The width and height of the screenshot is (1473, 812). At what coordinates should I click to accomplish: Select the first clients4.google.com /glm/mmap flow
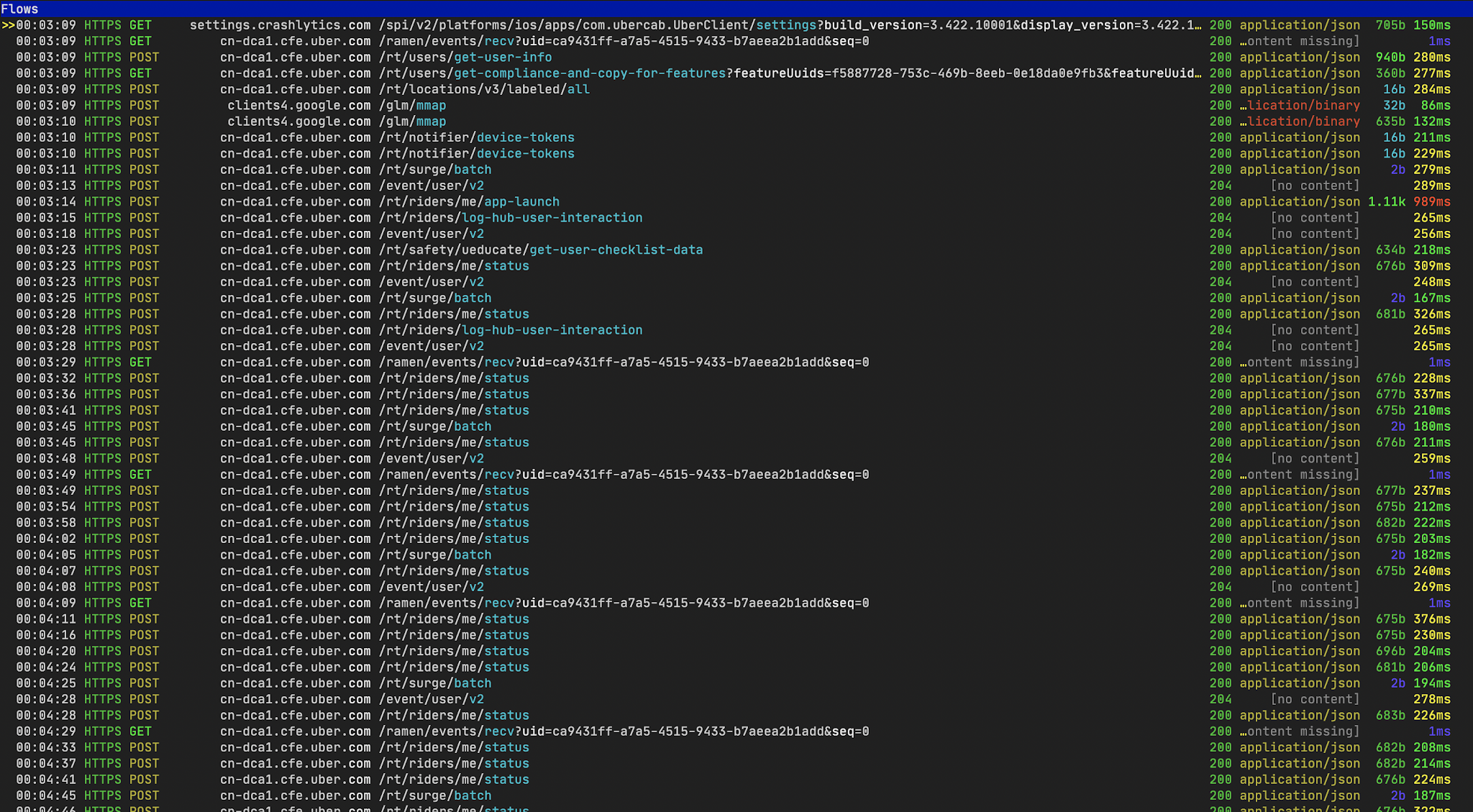coord(412,106)
